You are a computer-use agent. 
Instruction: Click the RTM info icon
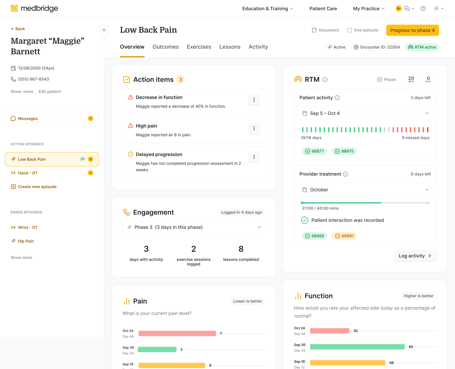[x=325, y=79]
